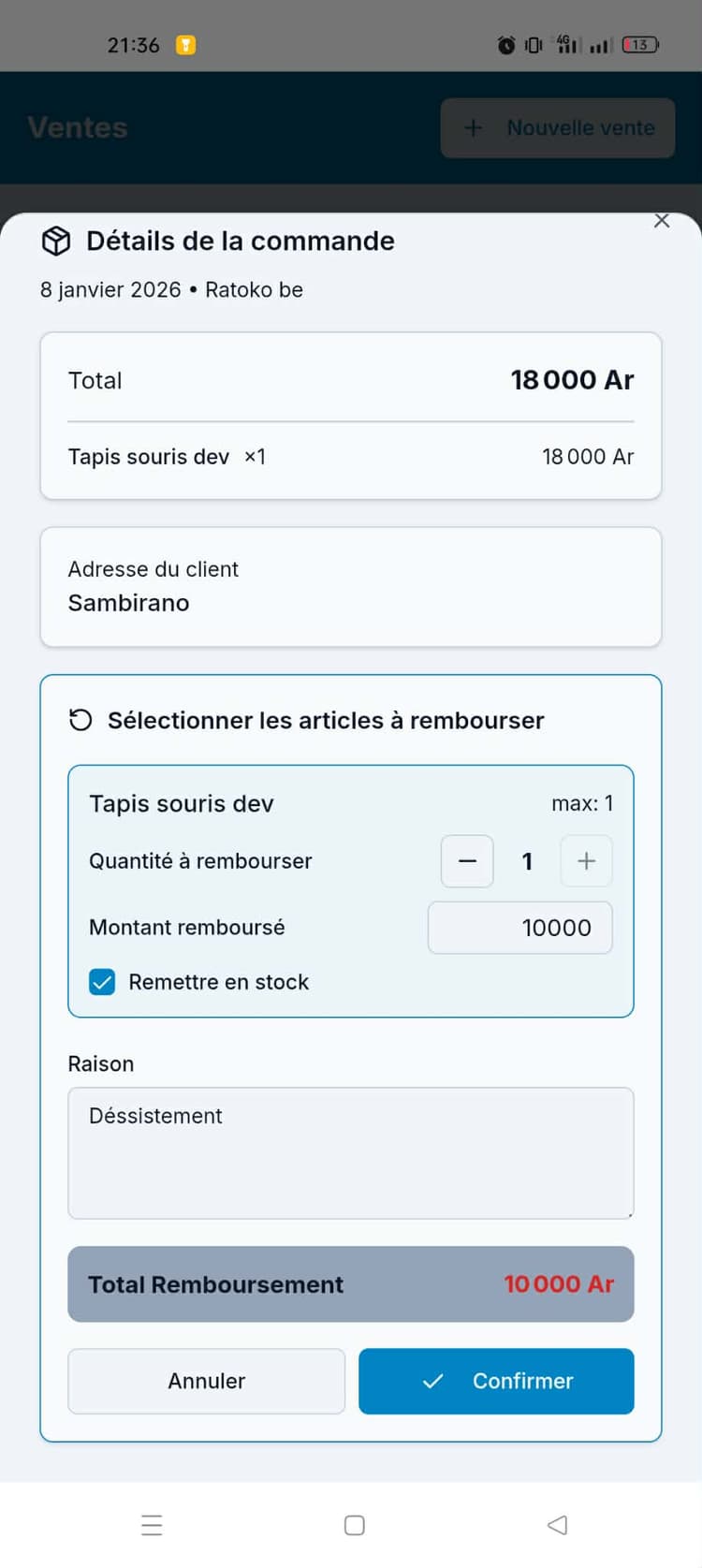Image resolution: width=702 pixels, height=1568 pixels.
Task: Close the order details dialog
Action: (x=662, y=221)
